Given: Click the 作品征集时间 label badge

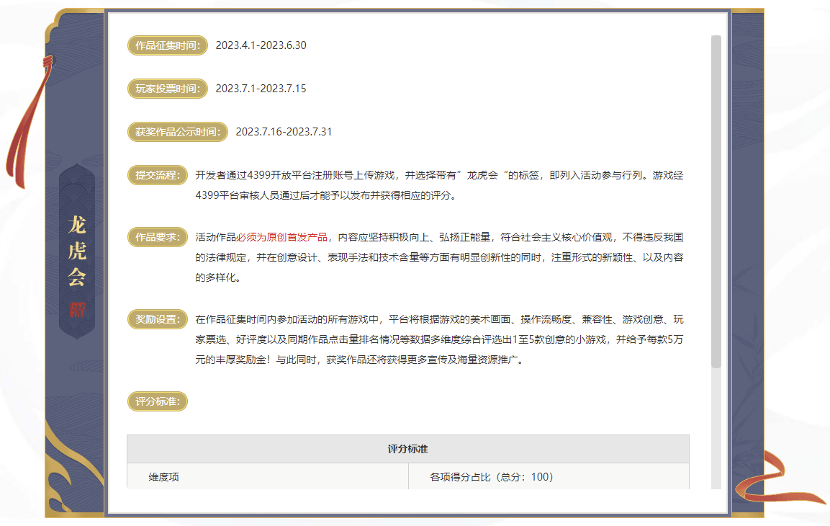Looking at the screenshot, I should click(x=167, y=46).
